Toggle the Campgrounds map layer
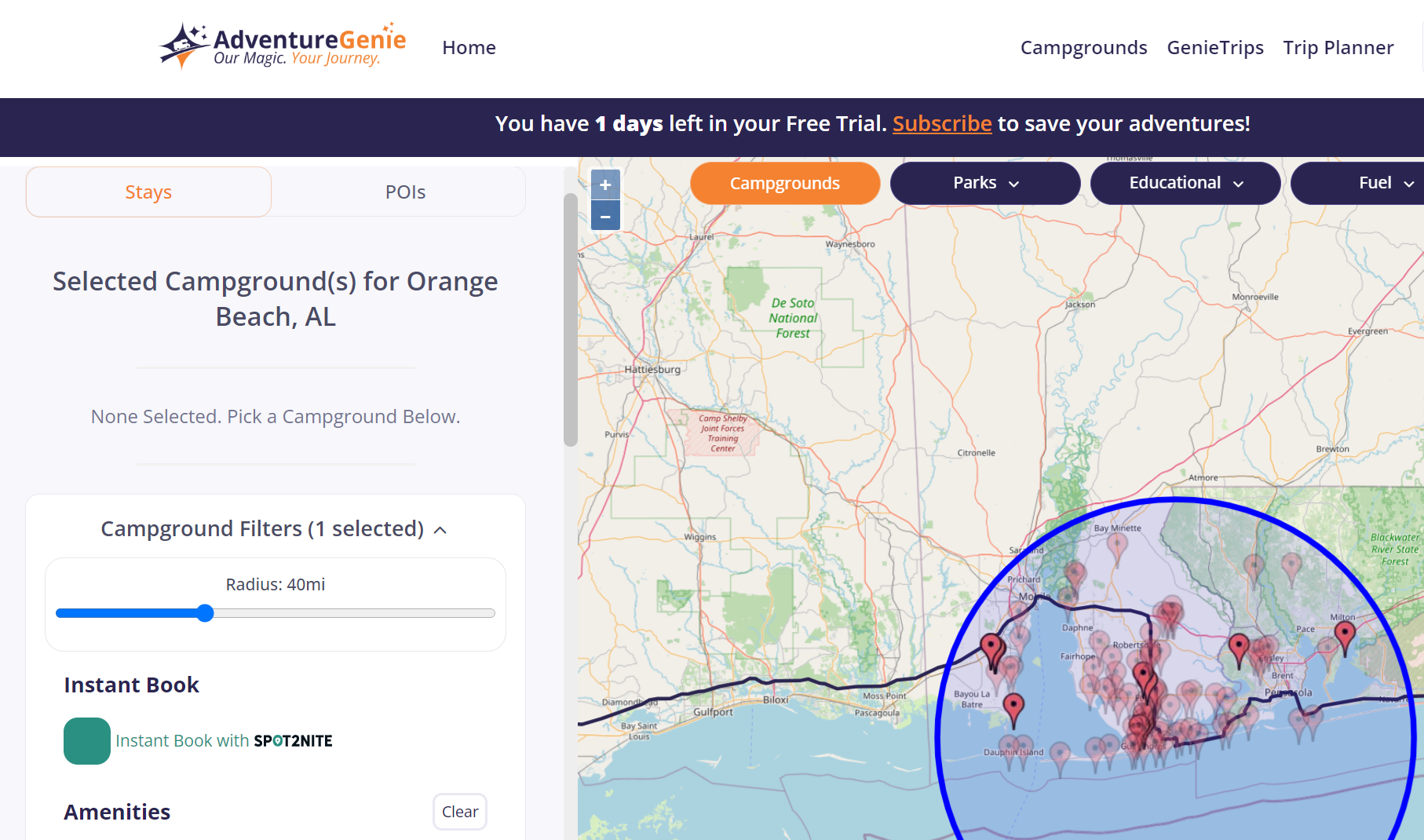 (x=784, y=184)
